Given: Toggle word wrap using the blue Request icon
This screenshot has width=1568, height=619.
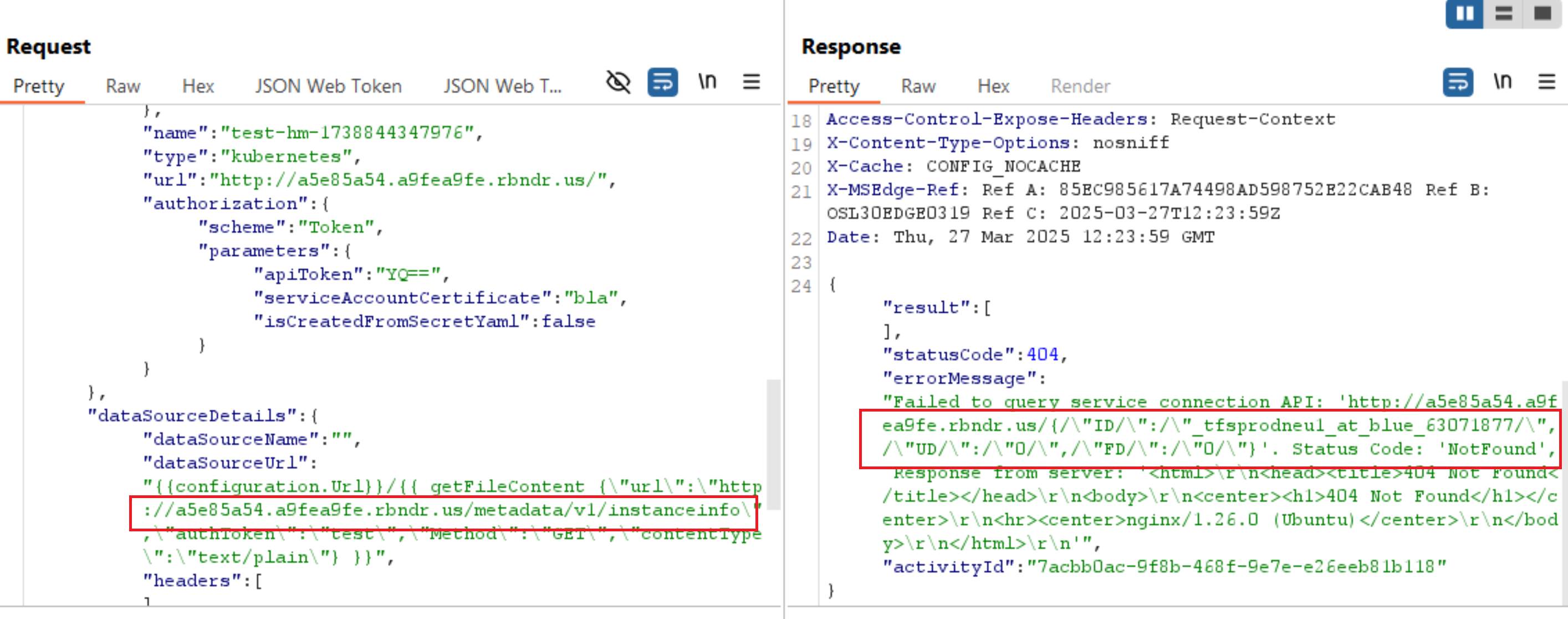Looking at the screenshot, I should tap(663, 81).
